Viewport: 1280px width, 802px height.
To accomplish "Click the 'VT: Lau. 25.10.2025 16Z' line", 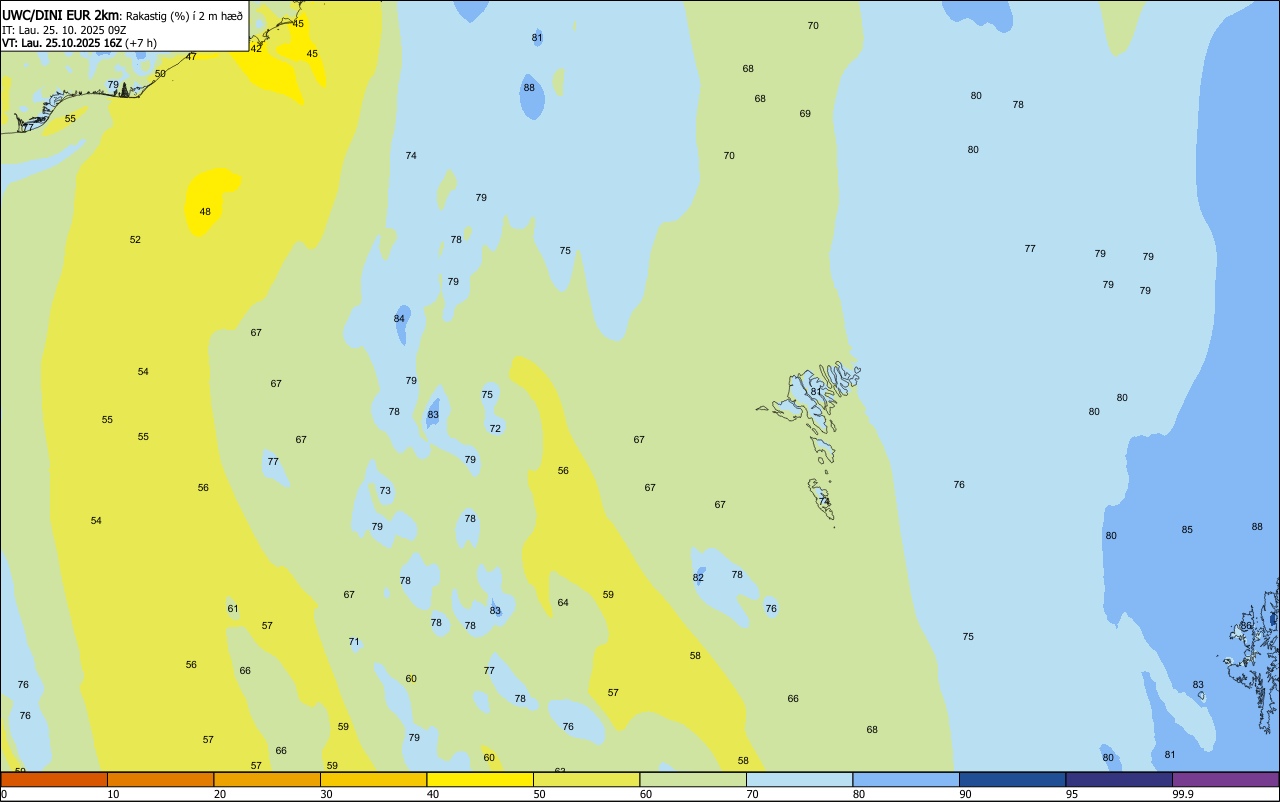I will (61, 43).
